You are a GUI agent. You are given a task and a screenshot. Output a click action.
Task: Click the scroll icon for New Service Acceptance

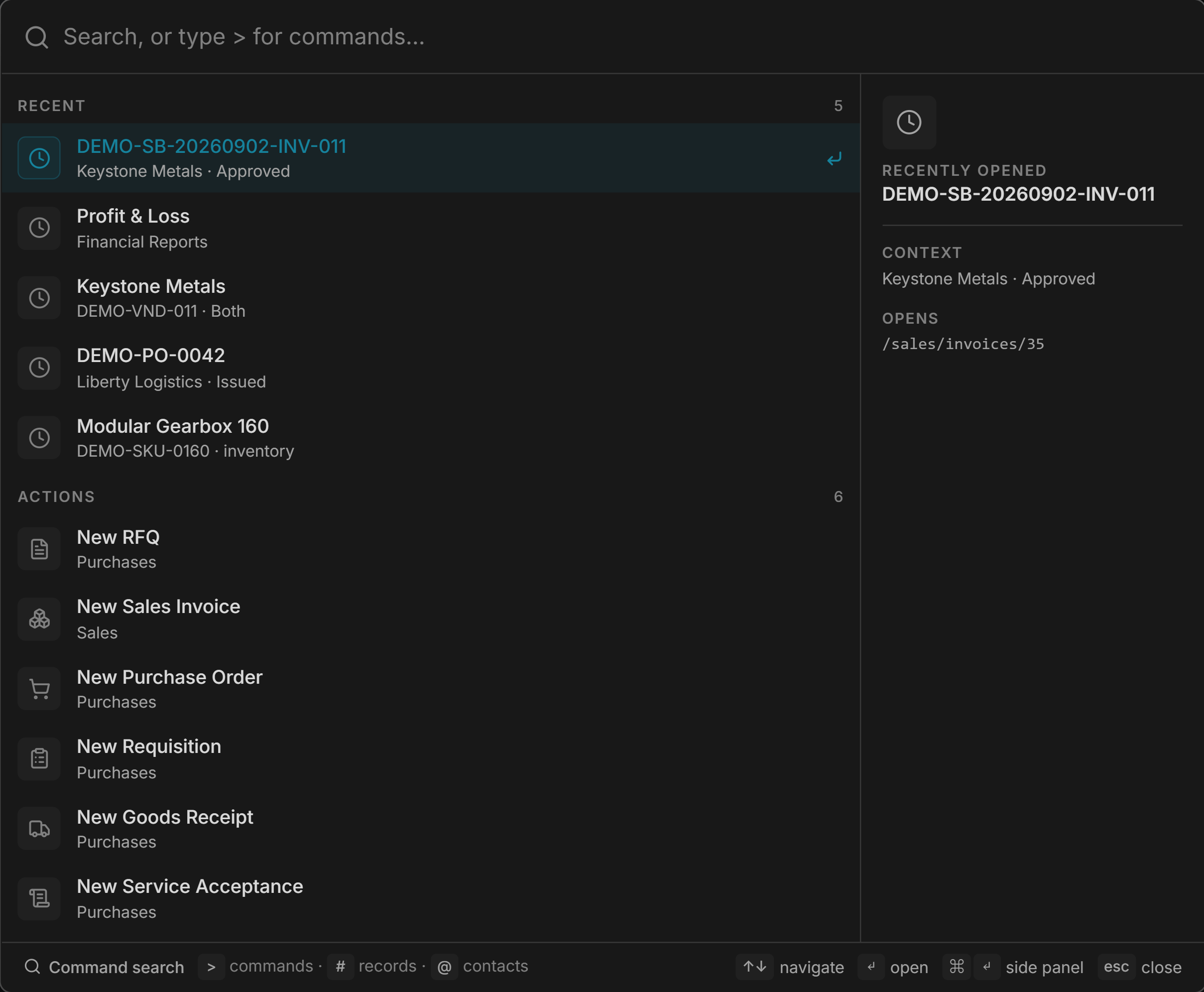pyautogui.click(x=39, y=899)
